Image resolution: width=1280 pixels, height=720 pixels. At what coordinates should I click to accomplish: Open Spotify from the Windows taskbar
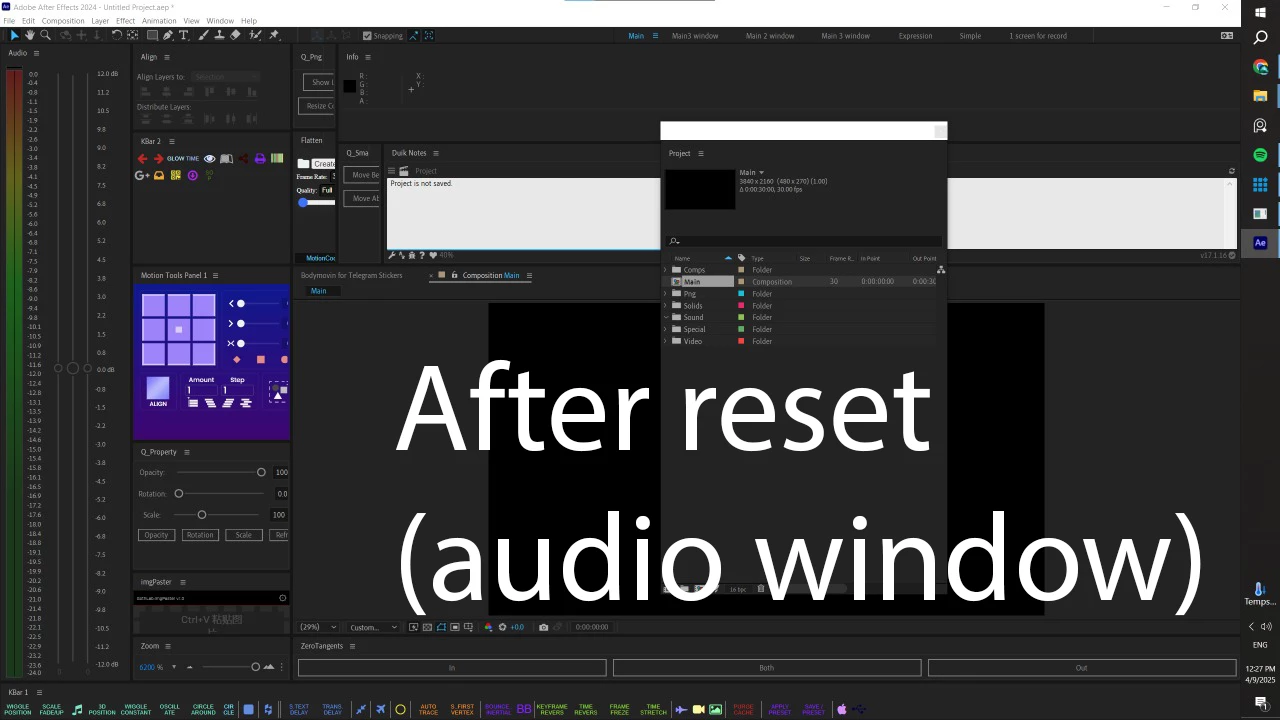tap(1260, 155)
